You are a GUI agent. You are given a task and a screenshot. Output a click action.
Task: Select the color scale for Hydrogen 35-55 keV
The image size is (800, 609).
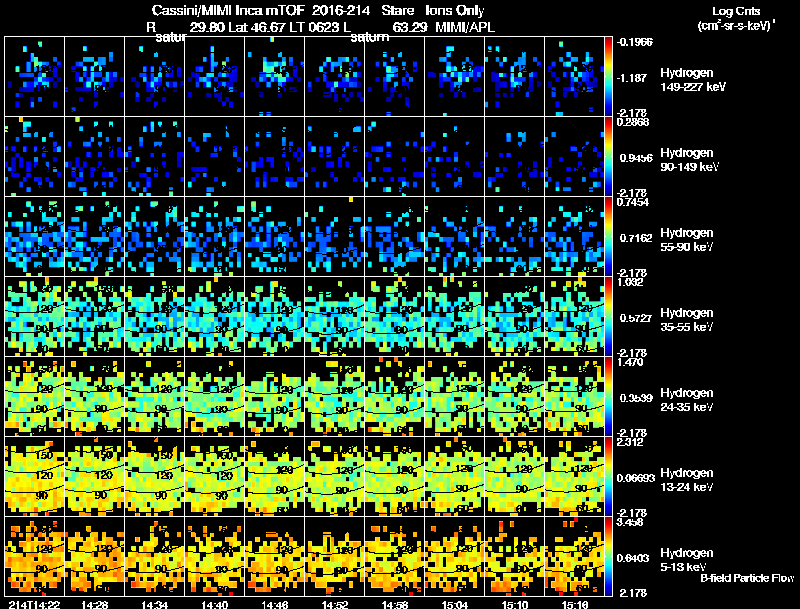point(610,316)
